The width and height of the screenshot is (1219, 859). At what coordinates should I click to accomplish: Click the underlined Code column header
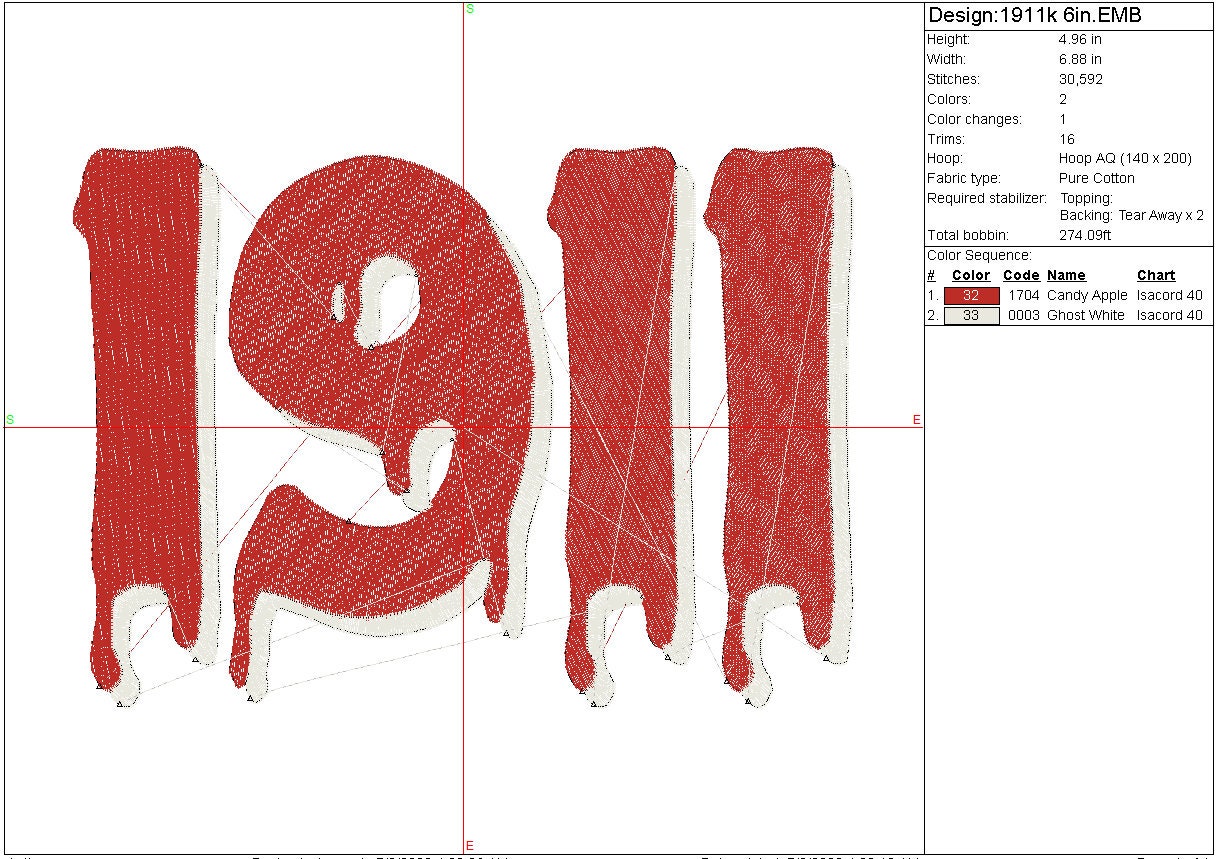(1021, 276)
